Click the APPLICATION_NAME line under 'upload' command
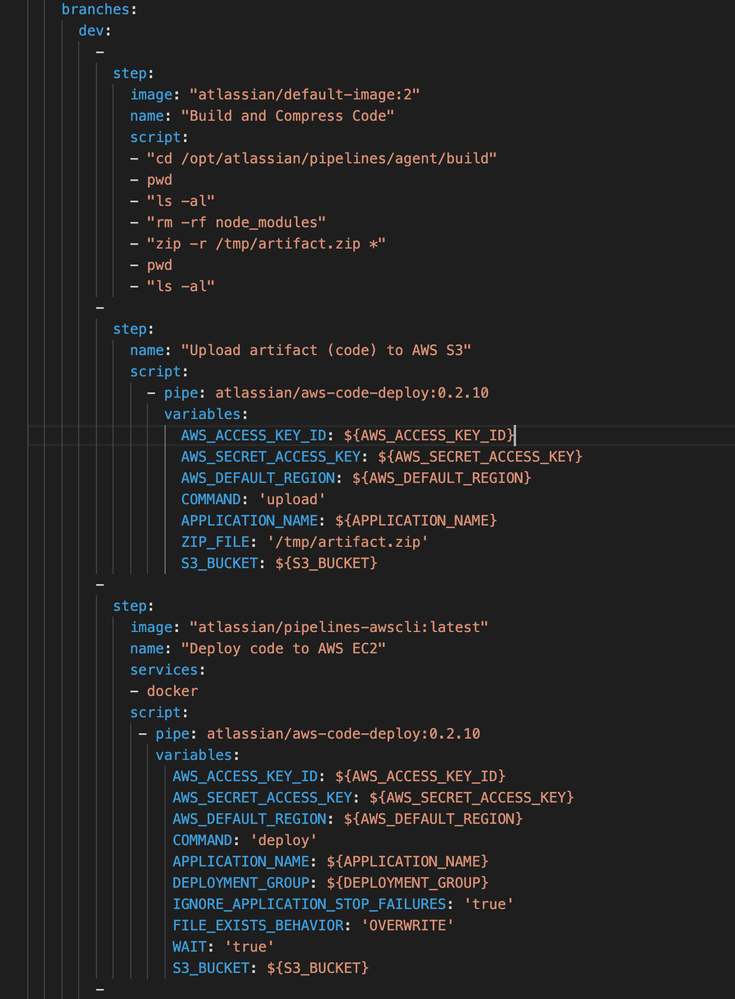 (338, 520)
